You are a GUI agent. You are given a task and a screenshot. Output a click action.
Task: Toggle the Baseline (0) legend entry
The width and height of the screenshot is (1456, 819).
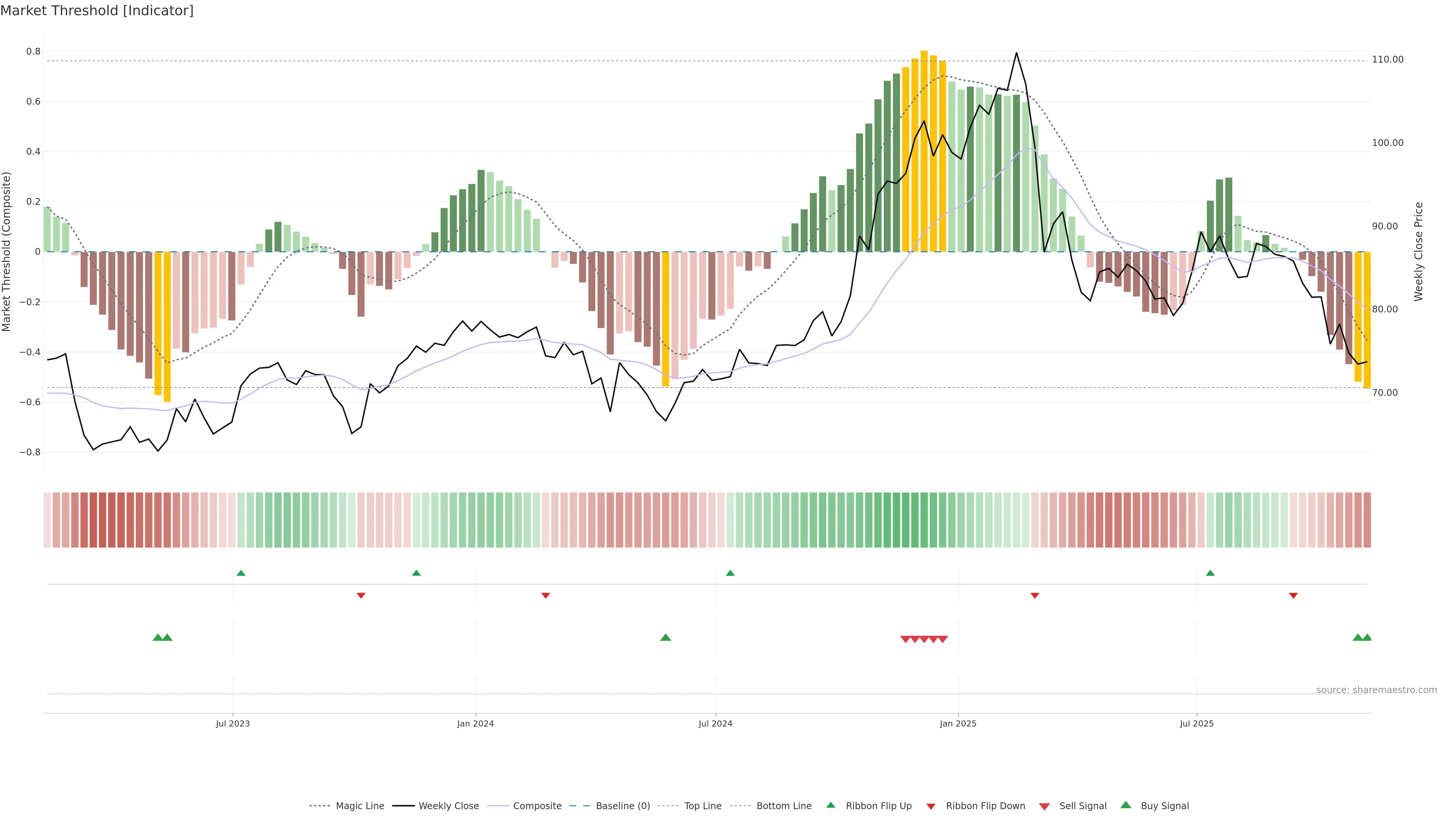click(x=623, y=806)
